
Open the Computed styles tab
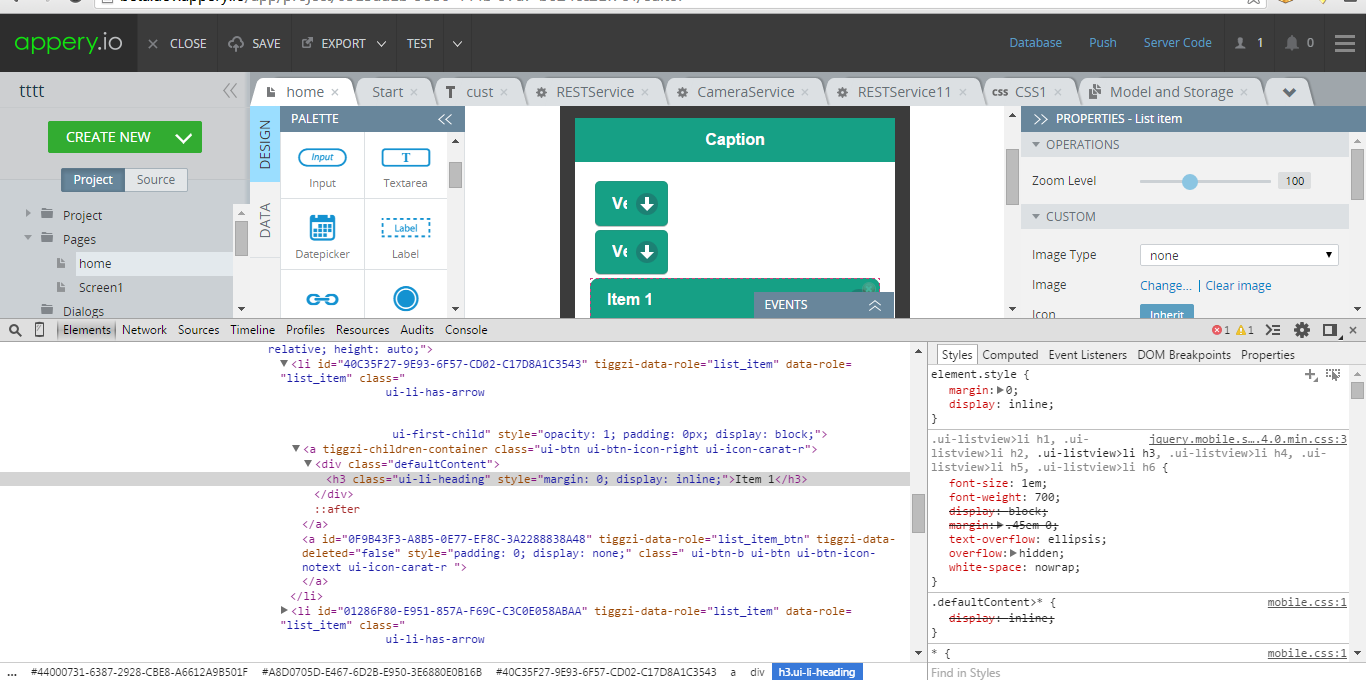tap(1010, 355)
